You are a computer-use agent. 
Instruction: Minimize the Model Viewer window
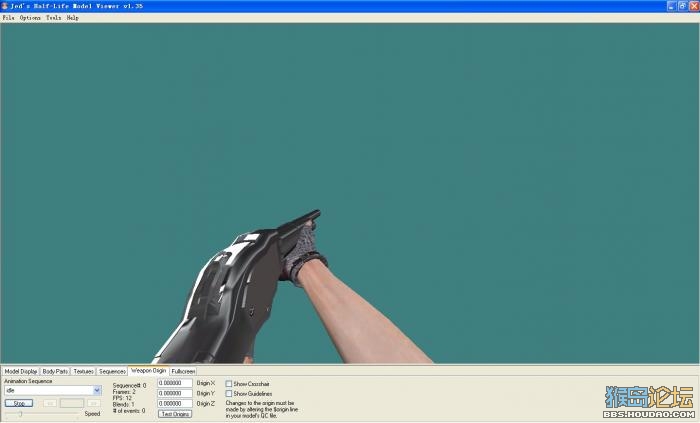coord(672,6)
